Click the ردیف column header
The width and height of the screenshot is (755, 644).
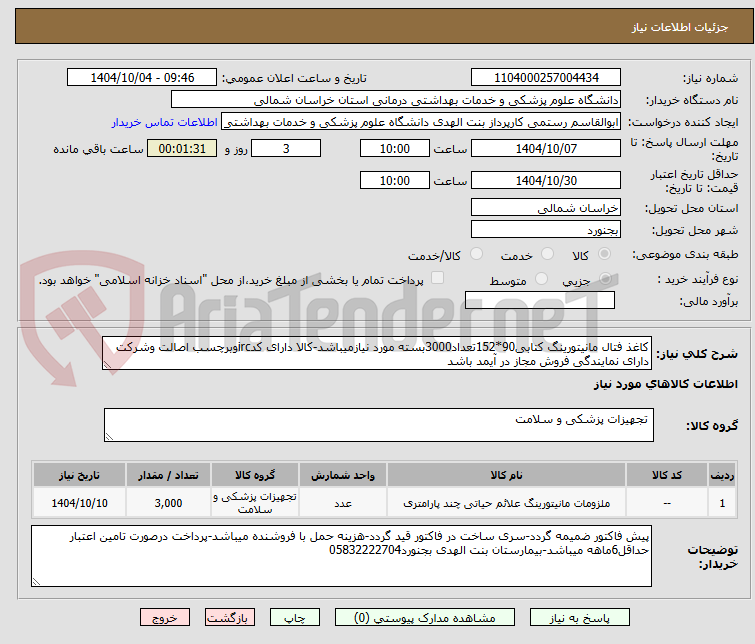[x=722, y=475]
